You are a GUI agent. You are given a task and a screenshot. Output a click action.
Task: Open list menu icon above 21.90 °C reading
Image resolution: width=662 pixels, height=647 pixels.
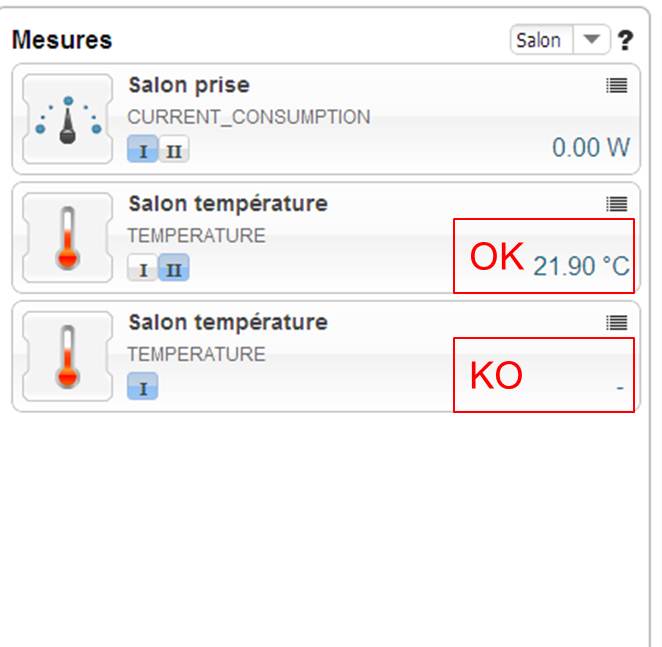pyautogui.click(x=617, y=204)
